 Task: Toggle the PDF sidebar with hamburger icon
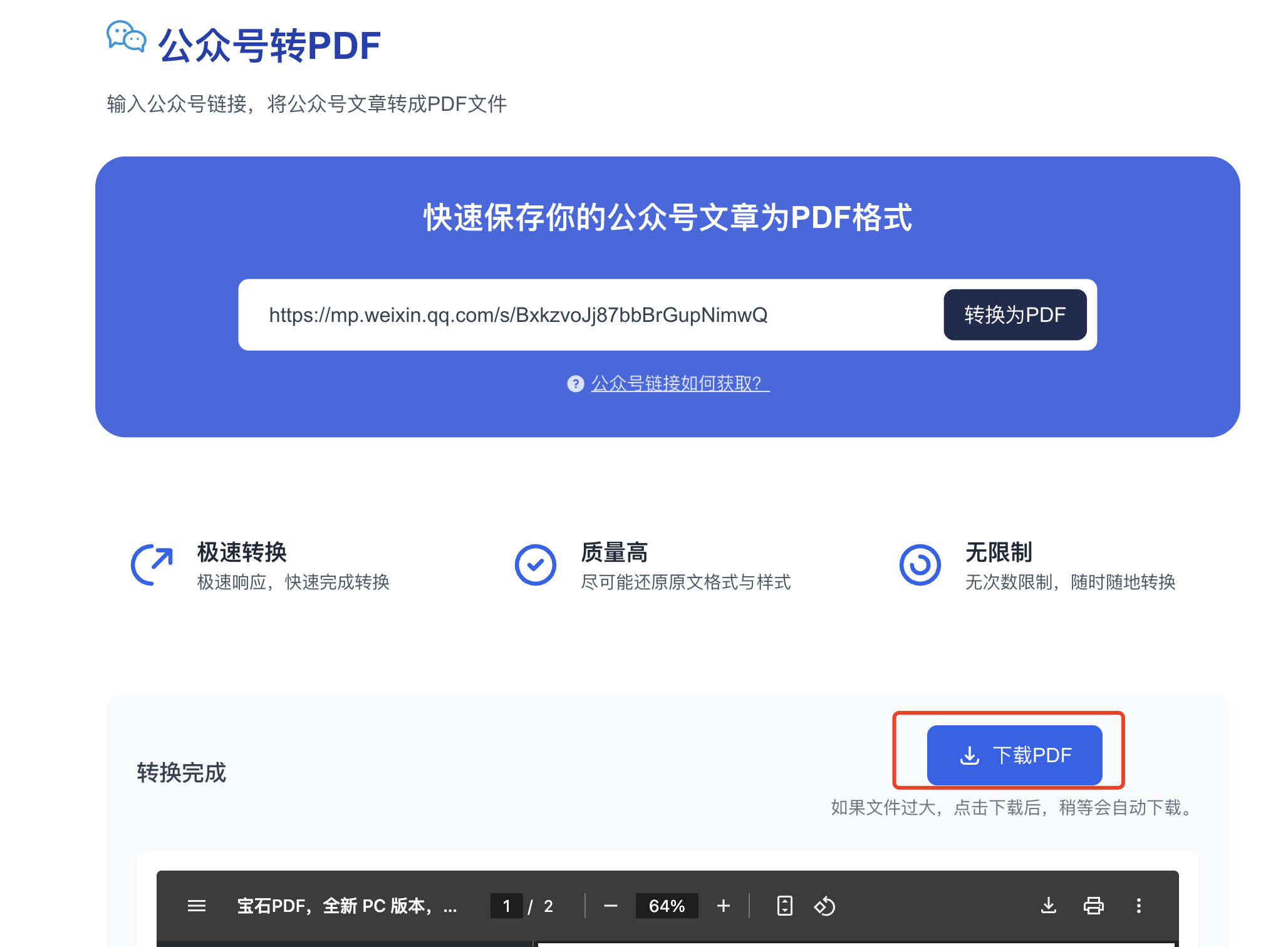[197, 905]
